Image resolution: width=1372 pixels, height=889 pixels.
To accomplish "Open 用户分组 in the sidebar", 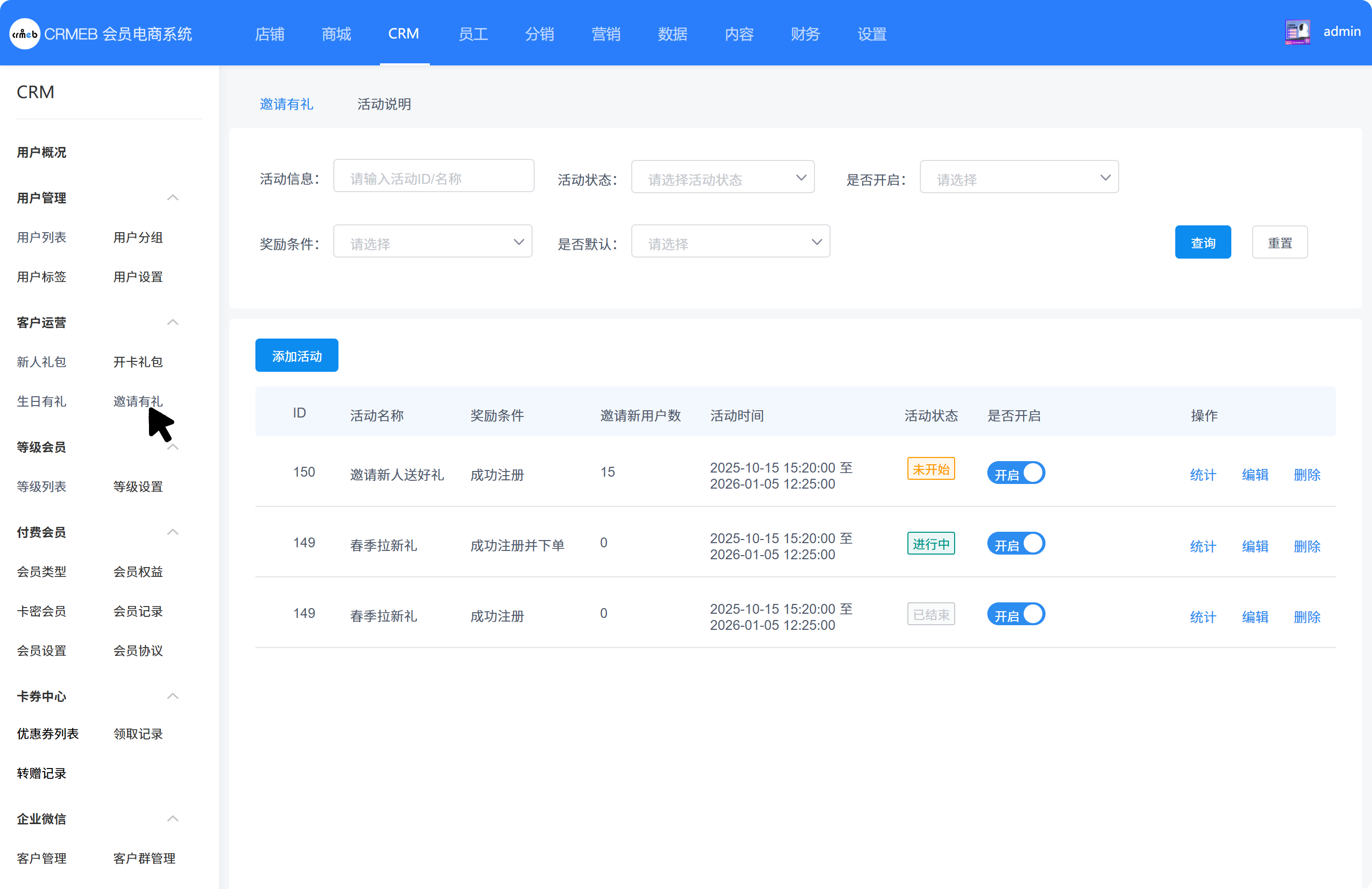I will 138,237.
